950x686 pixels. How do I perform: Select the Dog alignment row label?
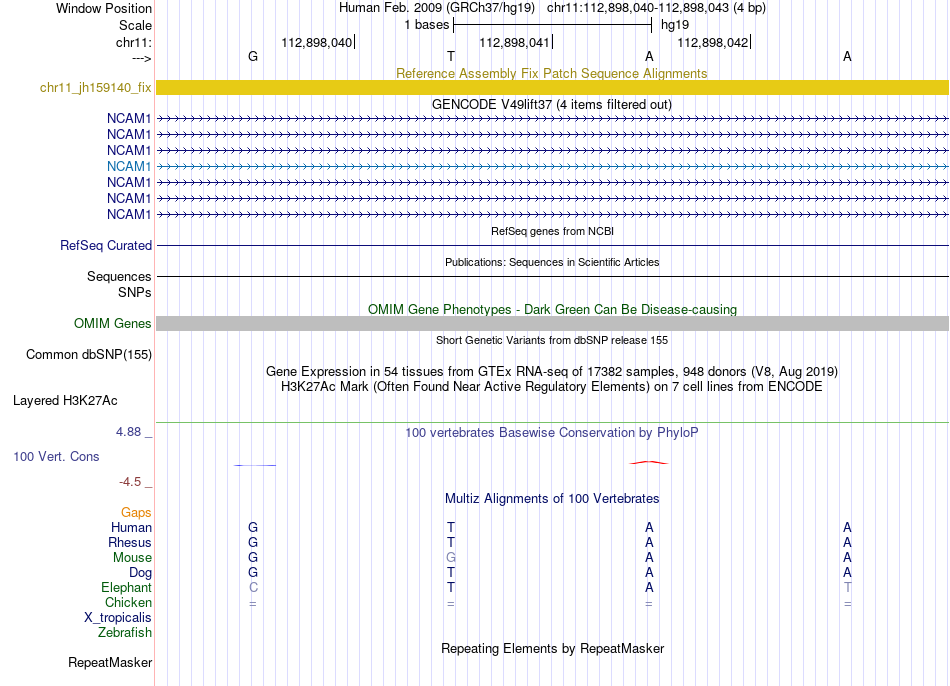(140, 573)
